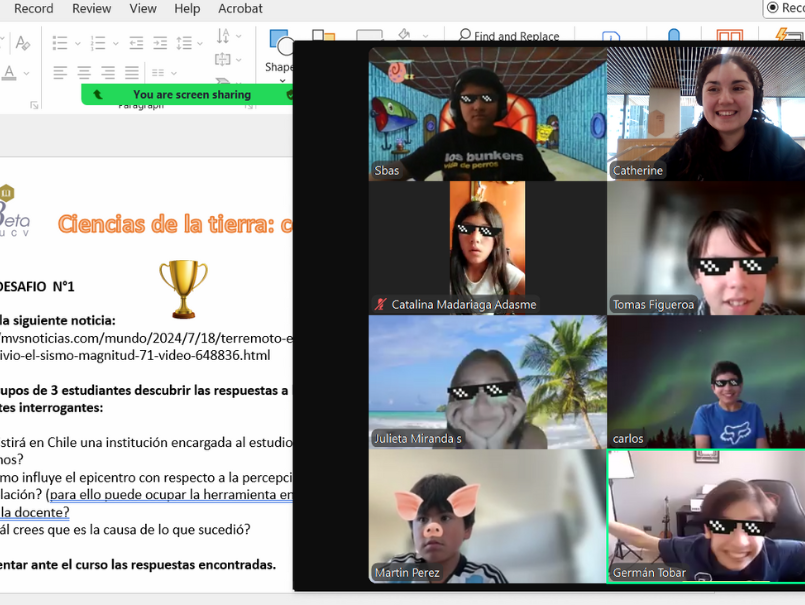
Task: Open the Acrobat tab
Action: 240,9
